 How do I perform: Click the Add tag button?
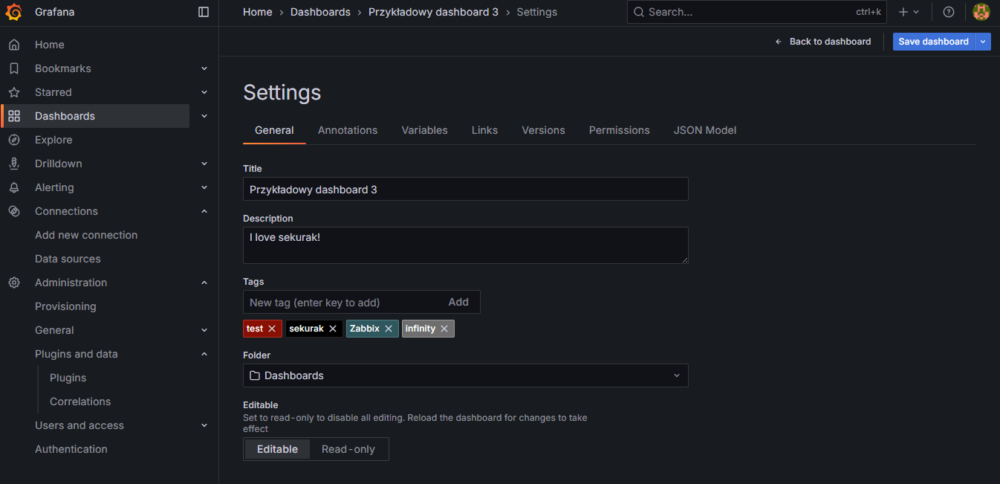pyautogui.click(x=458, y=302)
